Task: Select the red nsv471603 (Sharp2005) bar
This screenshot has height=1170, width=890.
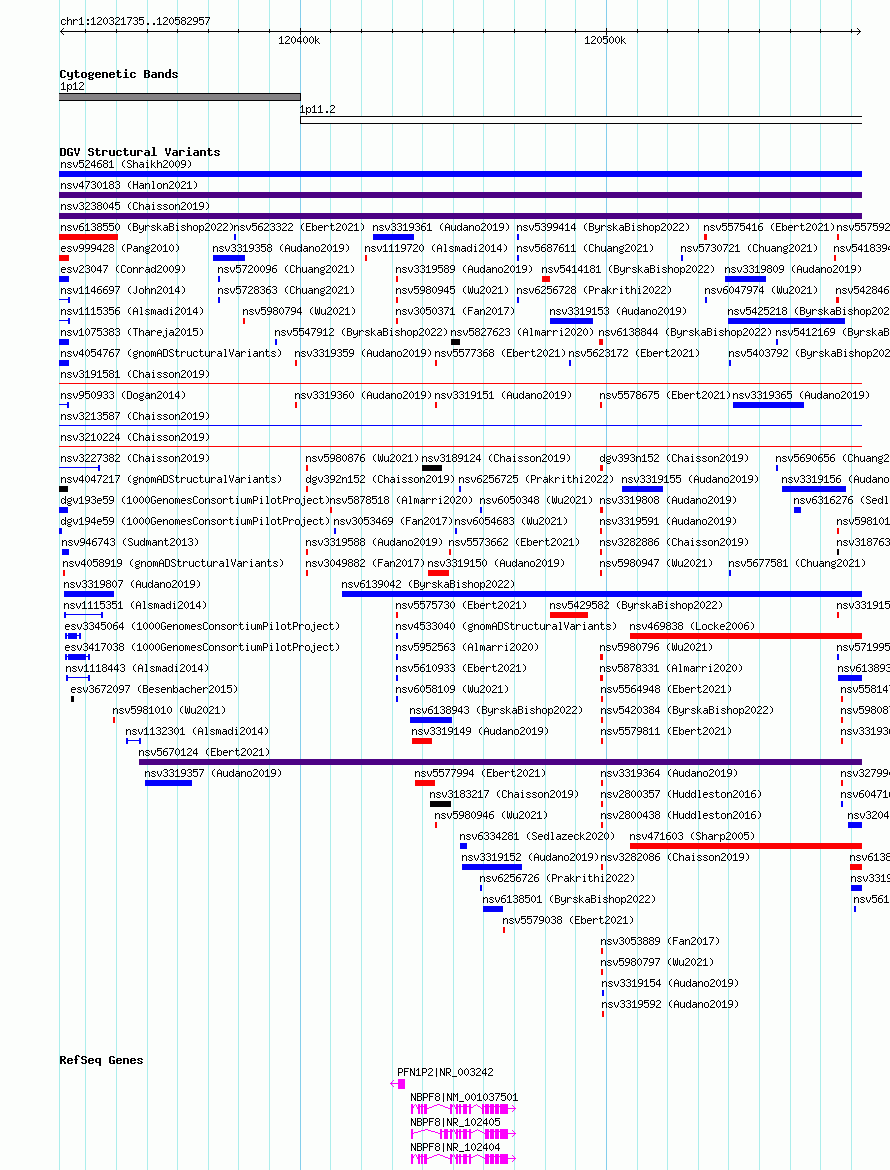Action: pos(745,846)
